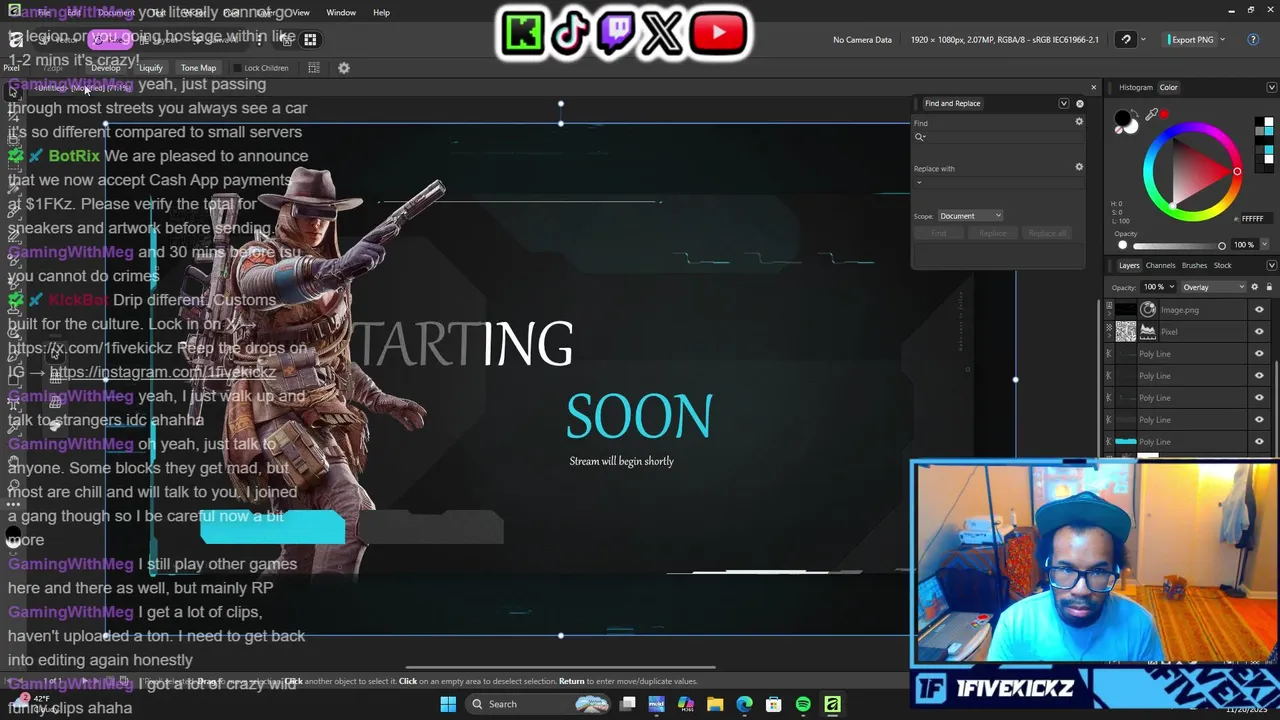Click the Windows taskbar Search box
The height and width of the screenshot is (720, 1280).
(536, 704)
